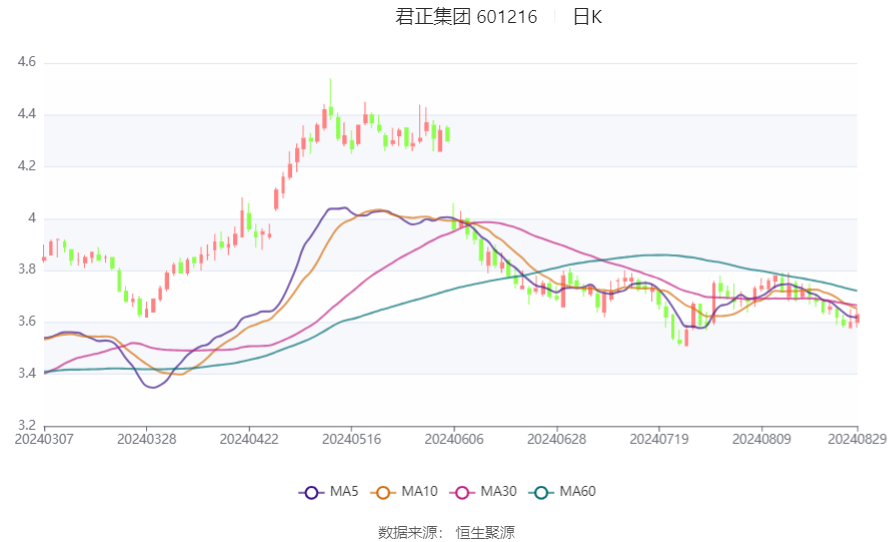Toggle the MA10 legend marker
This screenshot has height=542, width=893.
pyautogui.click(x=383, y=492)
